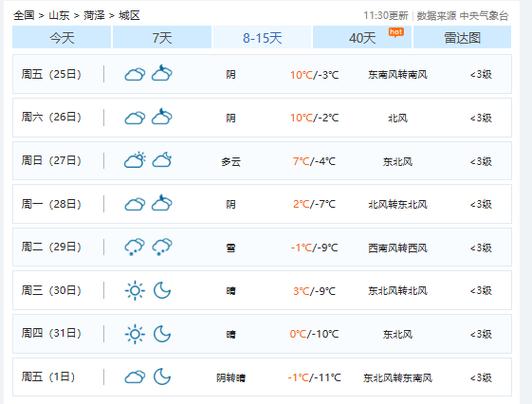Select the 周四 (31日) date label

tap(52, 333)
